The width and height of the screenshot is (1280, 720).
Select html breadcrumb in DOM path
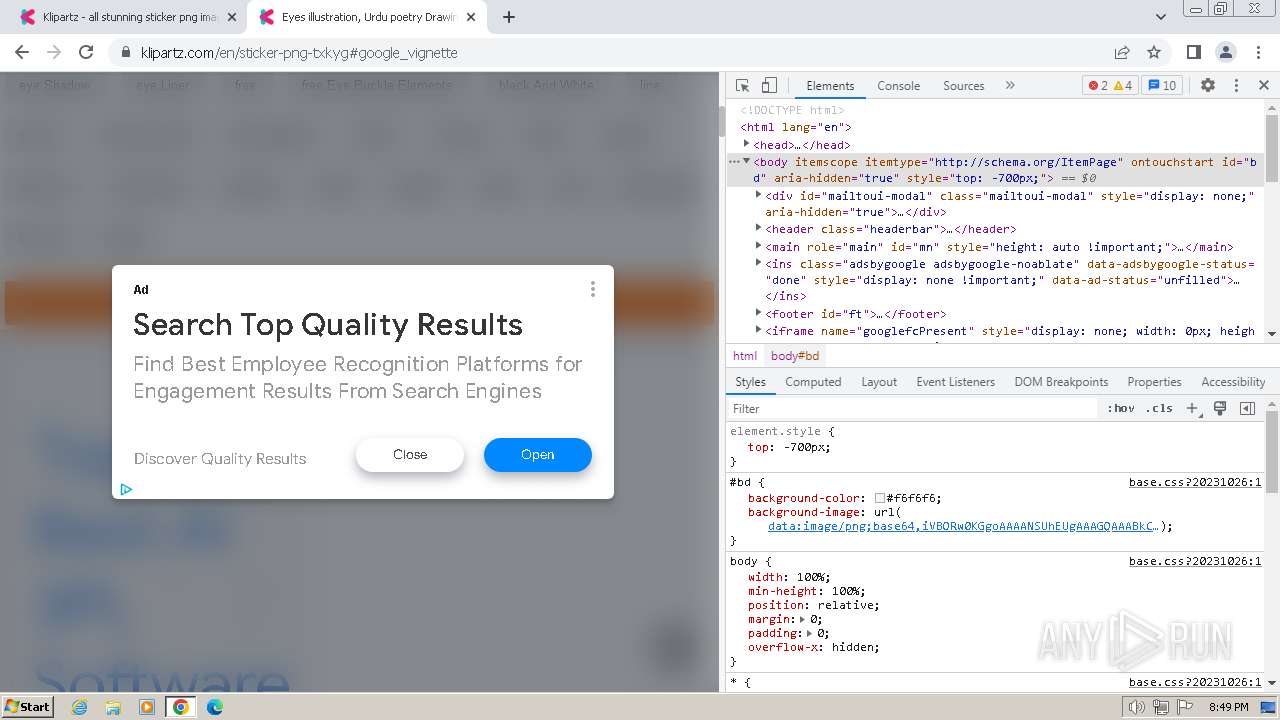pos(745,356)
